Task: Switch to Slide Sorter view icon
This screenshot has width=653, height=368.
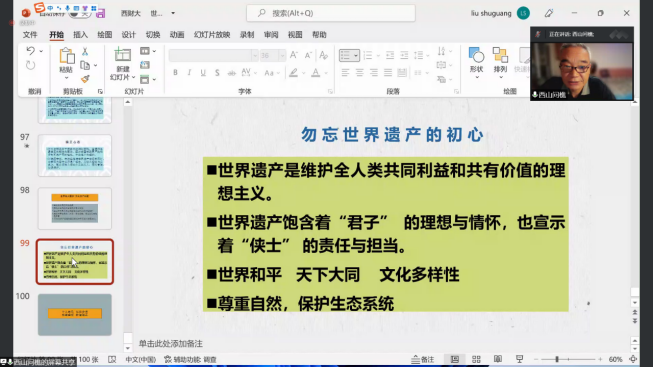Action: coord(476,359)
